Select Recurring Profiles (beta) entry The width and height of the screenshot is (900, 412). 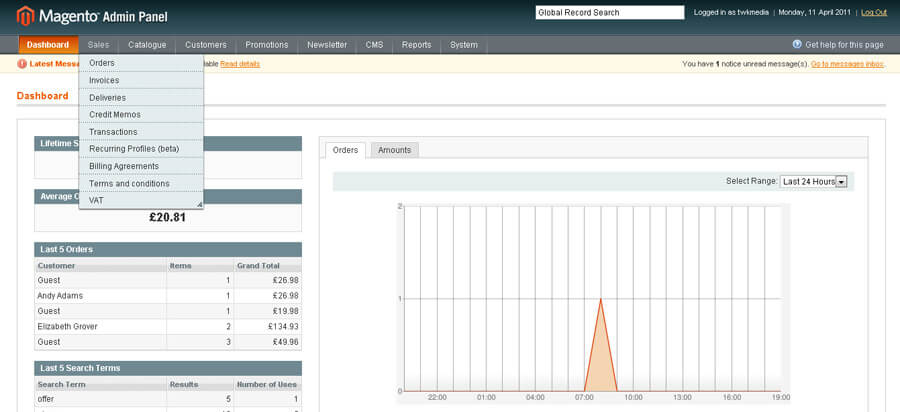141,149
